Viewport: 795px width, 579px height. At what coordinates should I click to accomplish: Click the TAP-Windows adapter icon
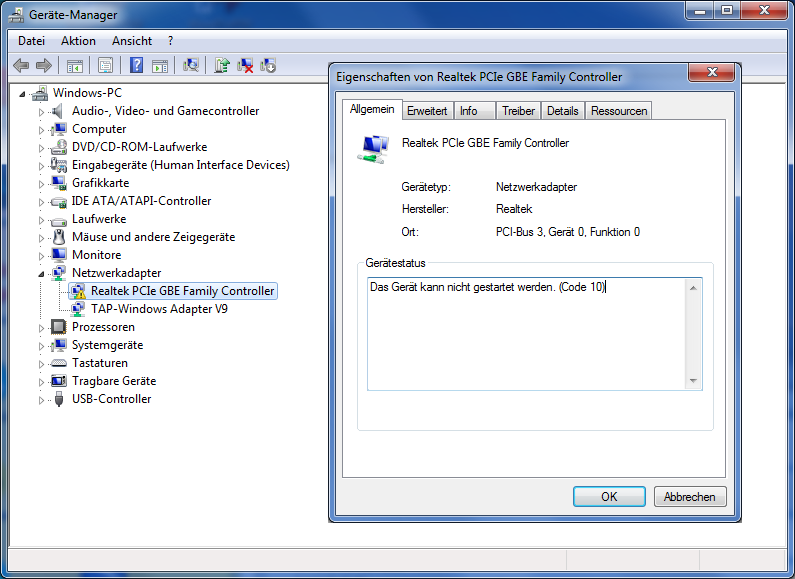(x=78, y=309)
